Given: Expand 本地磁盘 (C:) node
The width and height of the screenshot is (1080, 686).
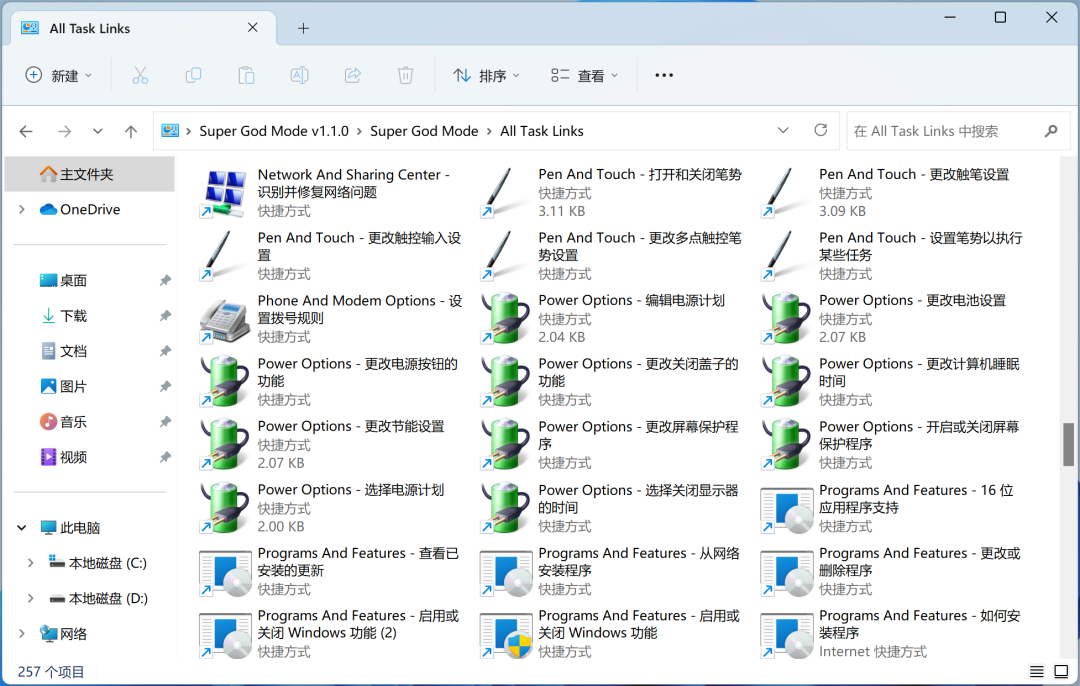Looking at the screenshot, I should pos(30,563).
